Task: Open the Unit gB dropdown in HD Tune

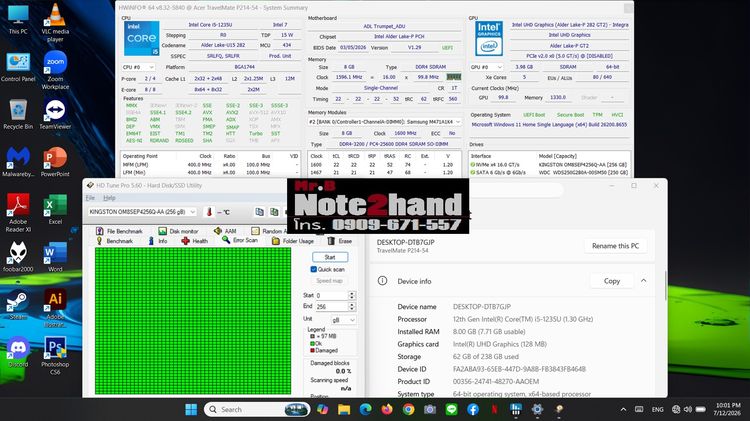Action: coord(343,320)
